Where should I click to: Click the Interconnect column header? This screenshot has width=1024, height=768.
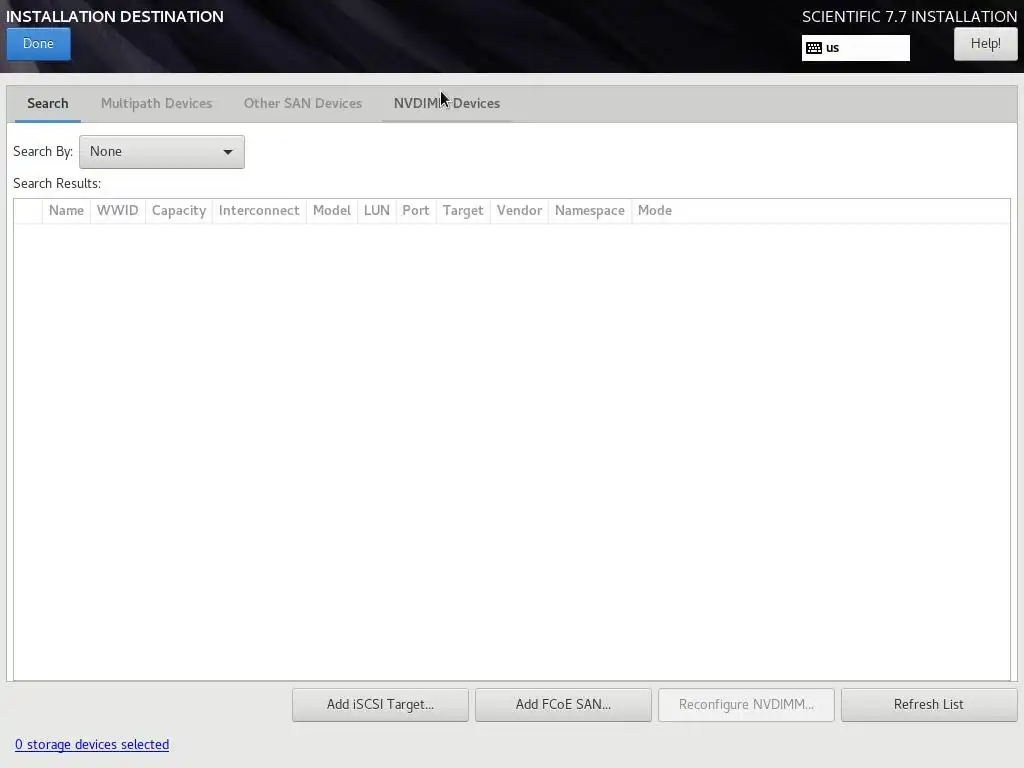pyautogui.click(x=259, y=210)
